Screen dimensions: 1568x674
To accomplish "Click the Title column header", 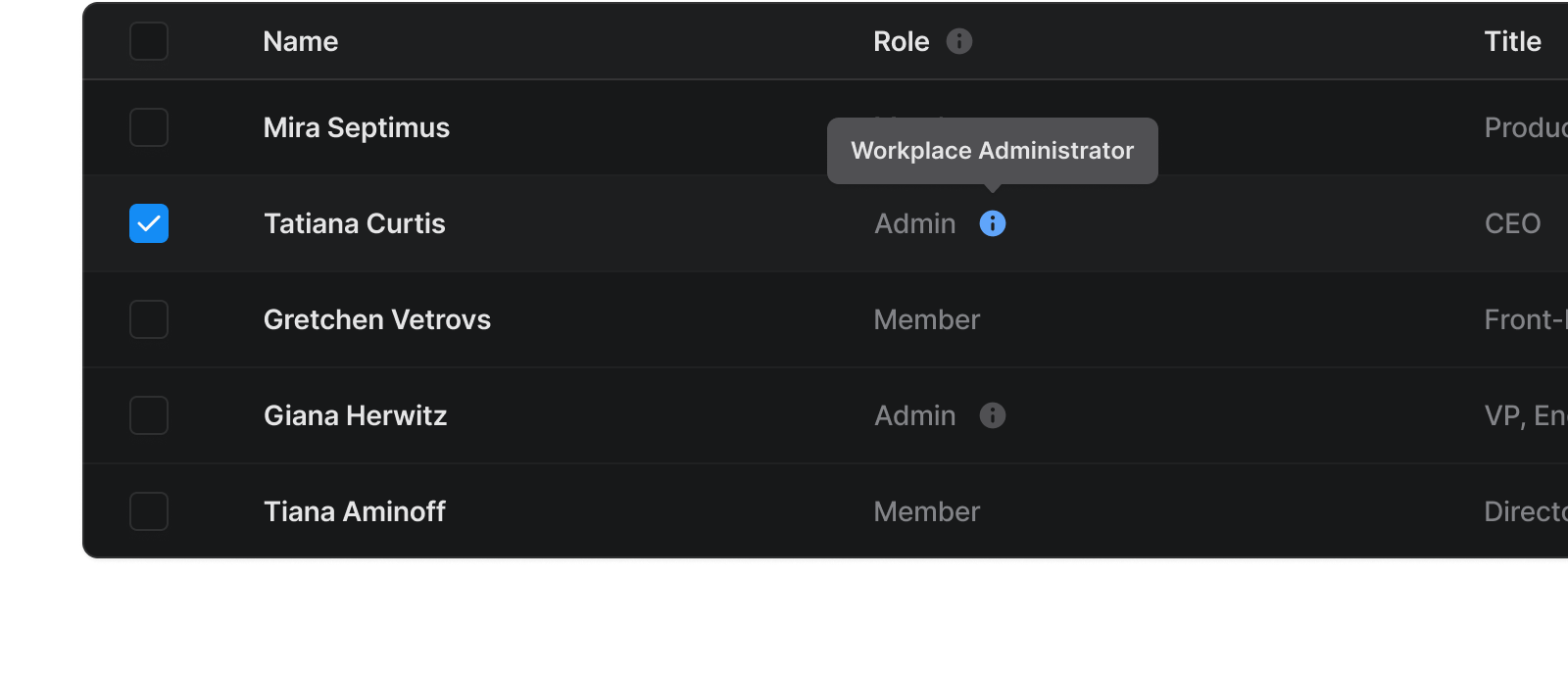I will coord(1512,41).
